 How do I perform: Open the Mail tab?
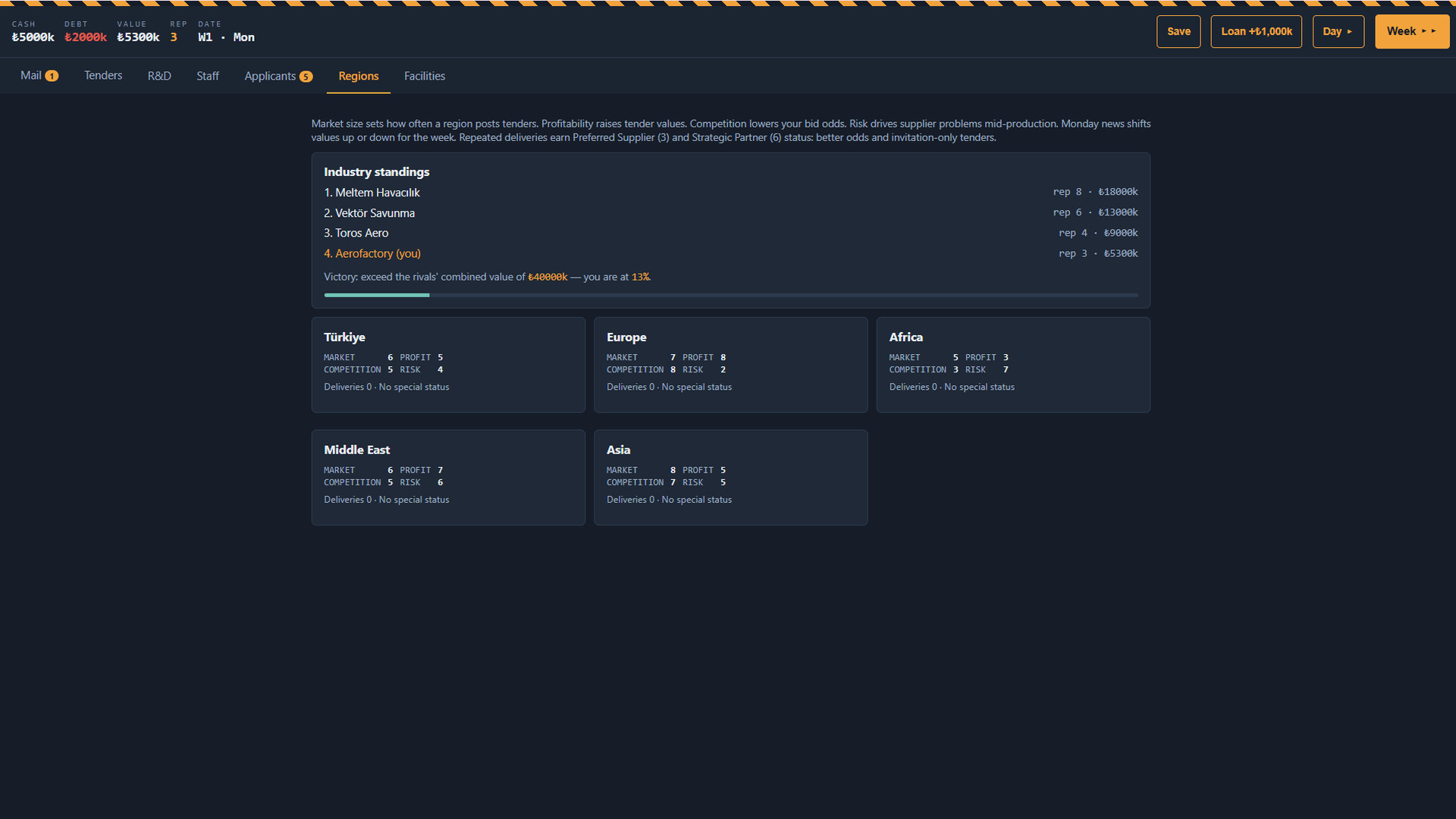(39, 76)
